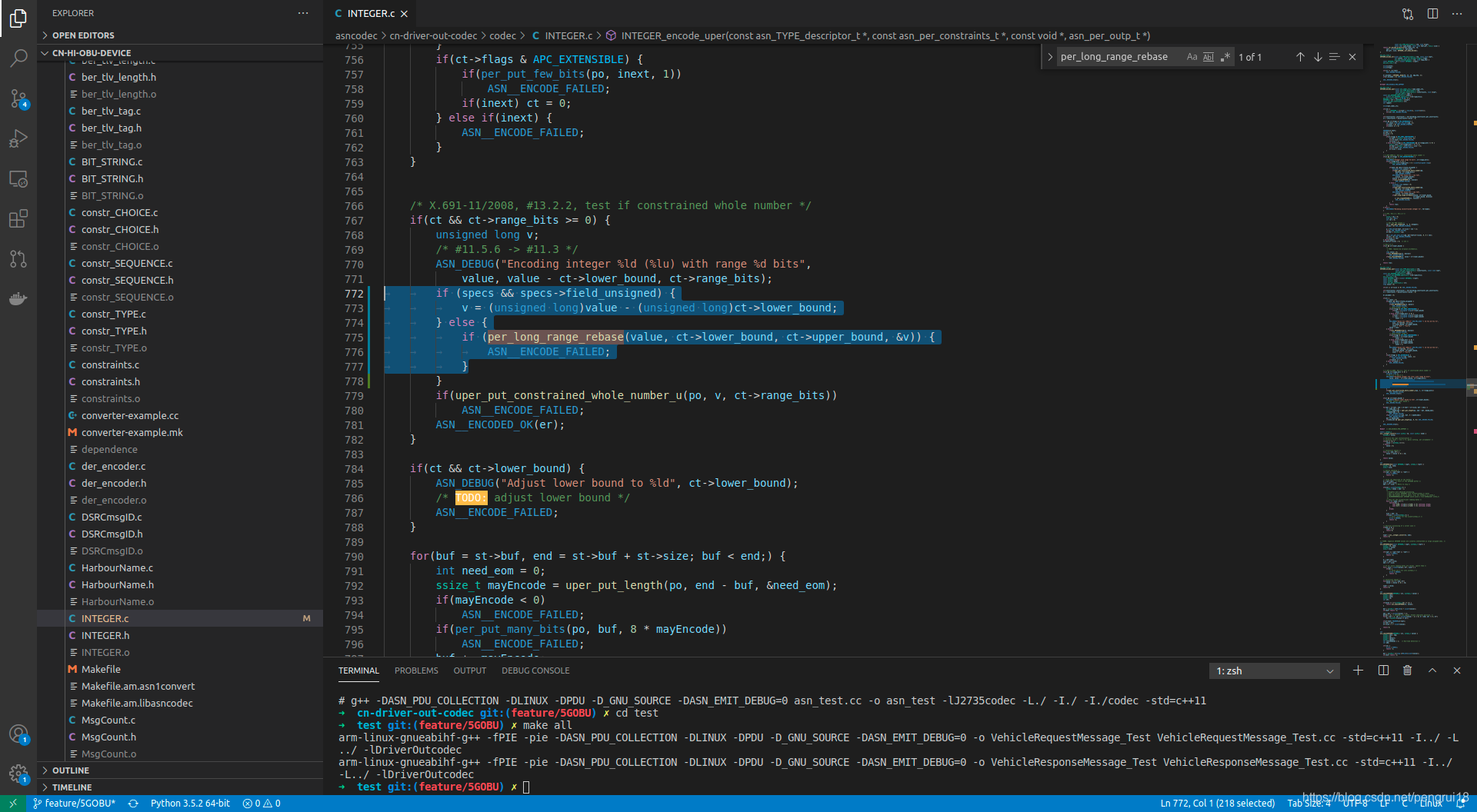Toggle Match Case in find widget
The width and height of the screenshot is (1477, 812).
[1192, 57]
